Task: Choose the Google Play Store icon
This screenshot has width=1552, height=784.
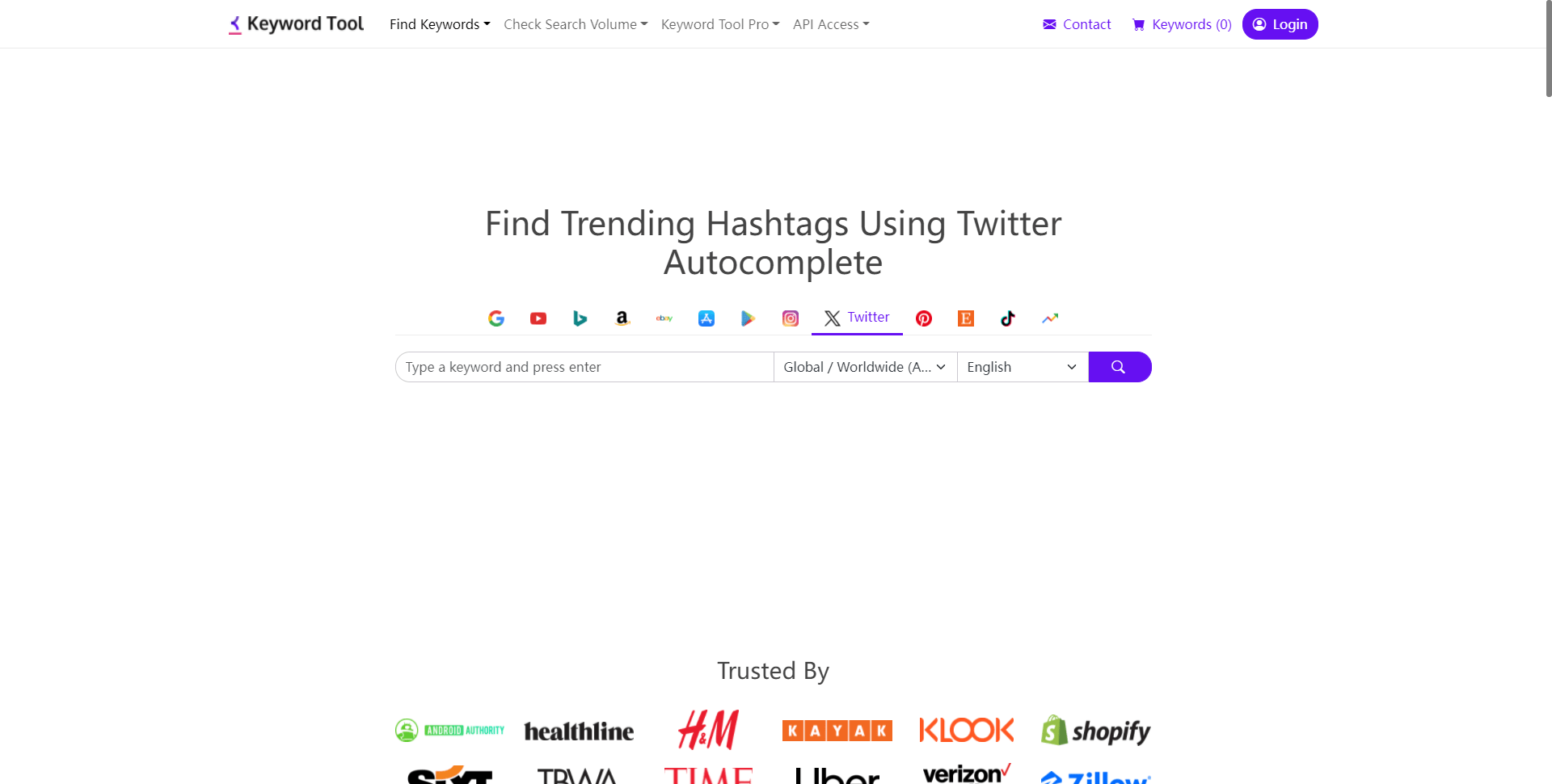Action: click(x=749, y=318)
